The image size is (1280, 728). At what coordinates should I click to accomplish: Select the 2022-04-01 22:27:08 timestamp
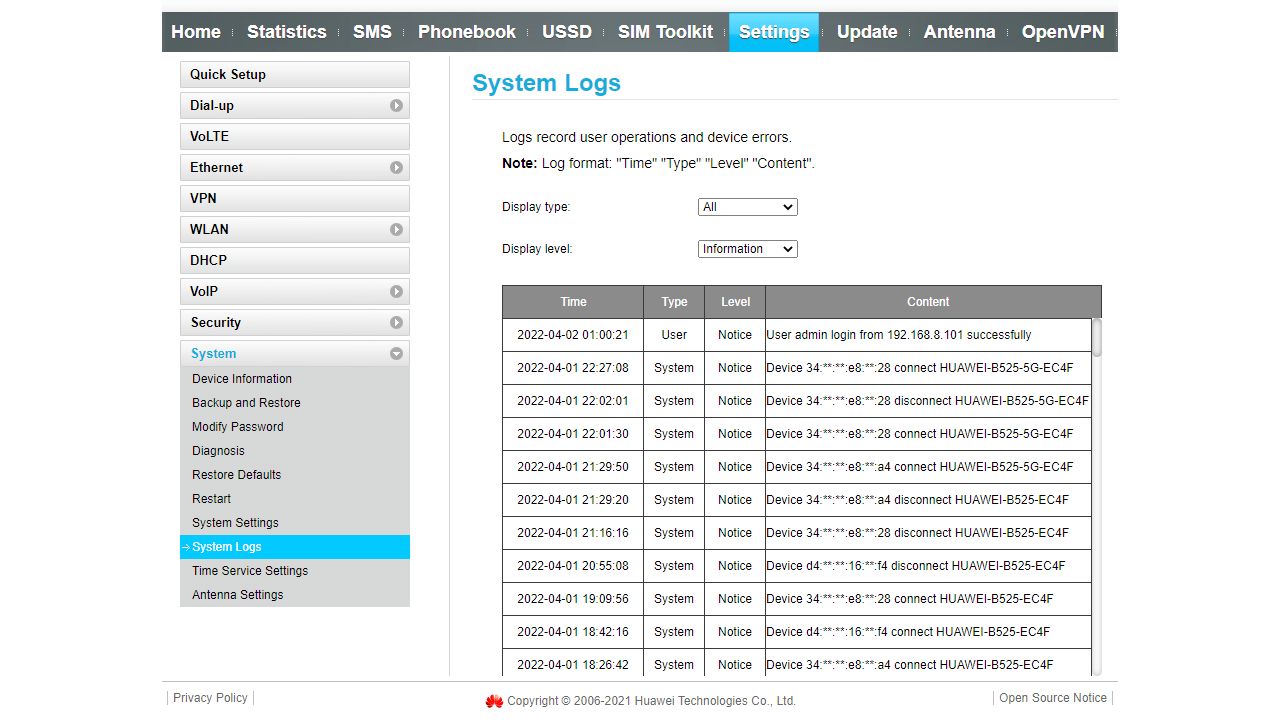pyautogui.click(x=573, y=368)
